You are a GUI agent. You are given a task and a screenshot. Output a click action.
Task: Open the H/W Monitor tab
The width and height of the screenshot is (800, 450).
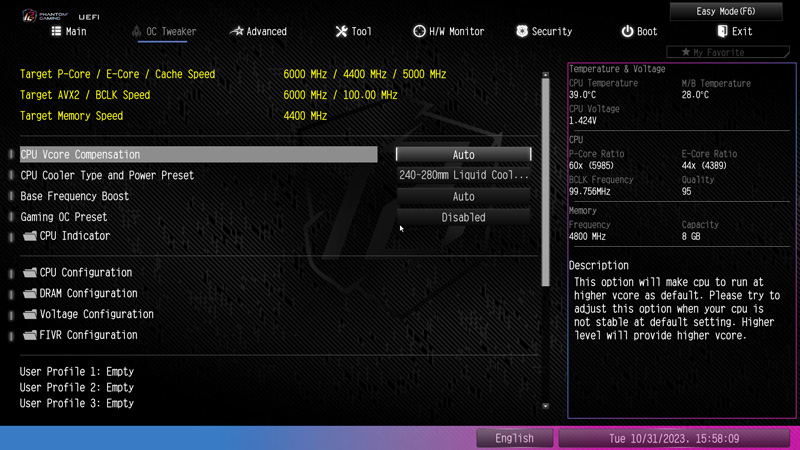(448, 32)
